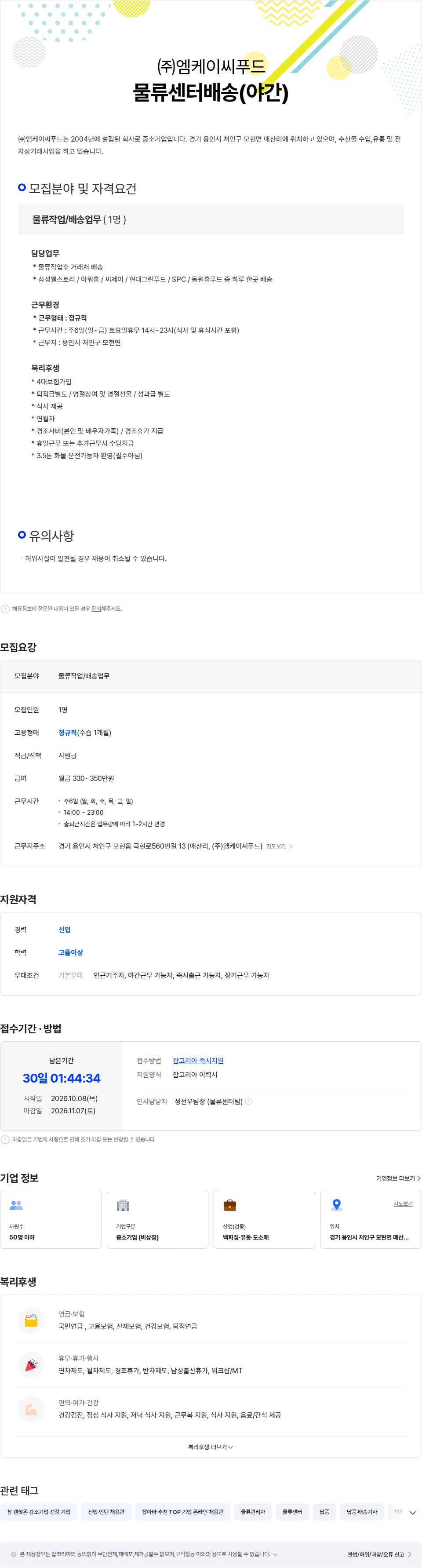422x1568 pixels.
Task: Click the 휴무·휴가·행사 party icon
Action: (31, 1365)
